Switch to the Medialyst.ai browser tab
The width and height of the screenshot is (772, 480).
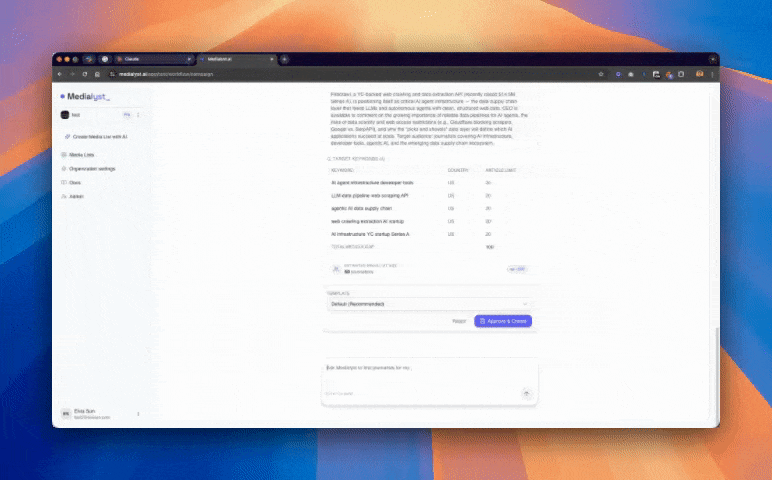[236, 59]
